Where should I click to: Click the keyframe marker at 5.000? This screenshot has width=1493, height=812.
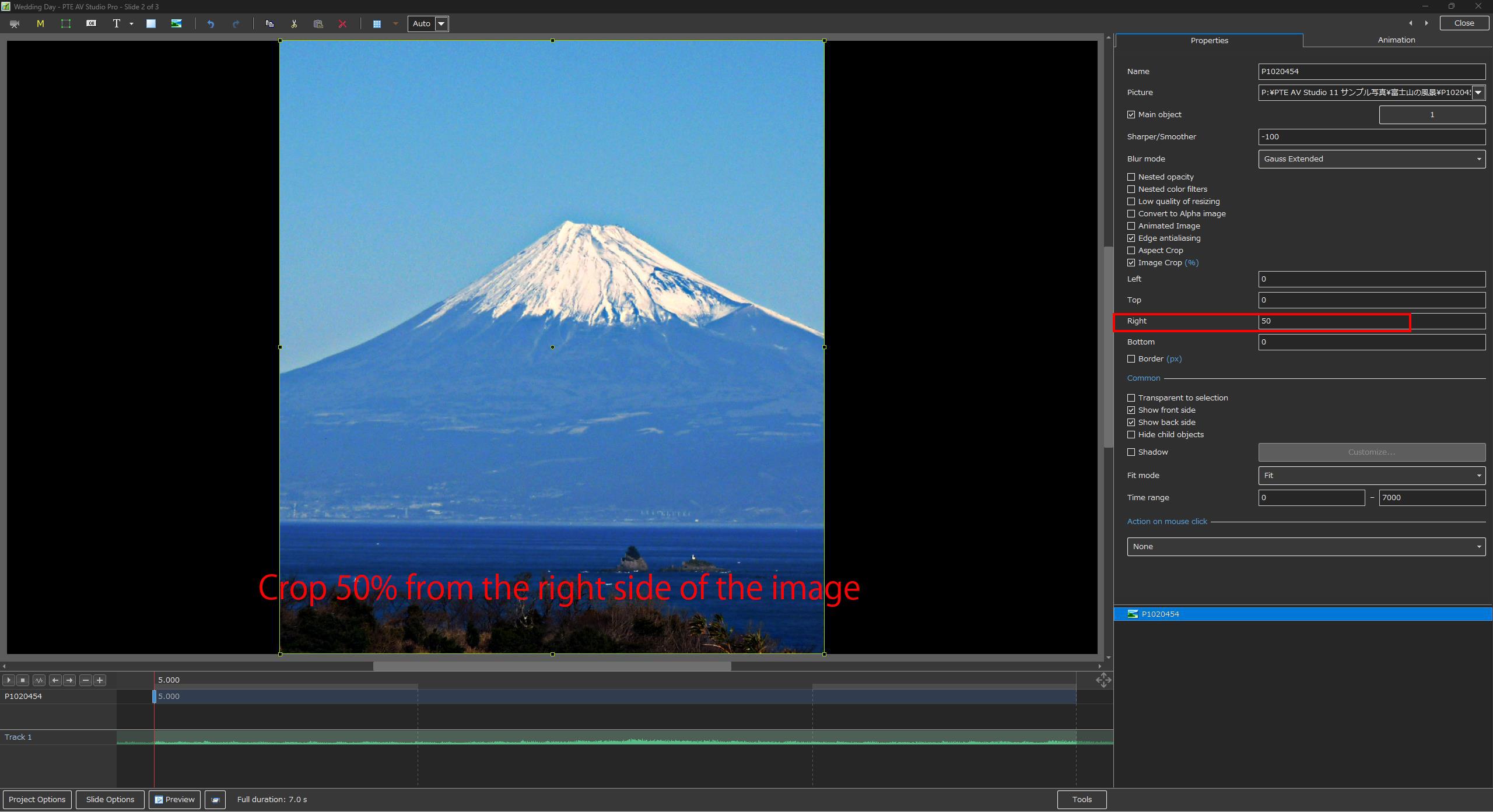(155, 697)
